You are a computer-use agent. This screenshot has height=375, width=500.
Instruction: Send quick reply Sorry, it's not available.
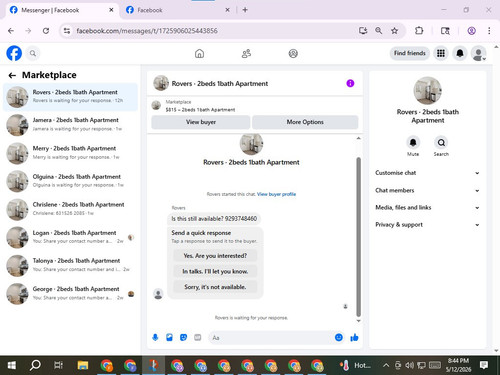pyautogui.click(x=215, y=287)
